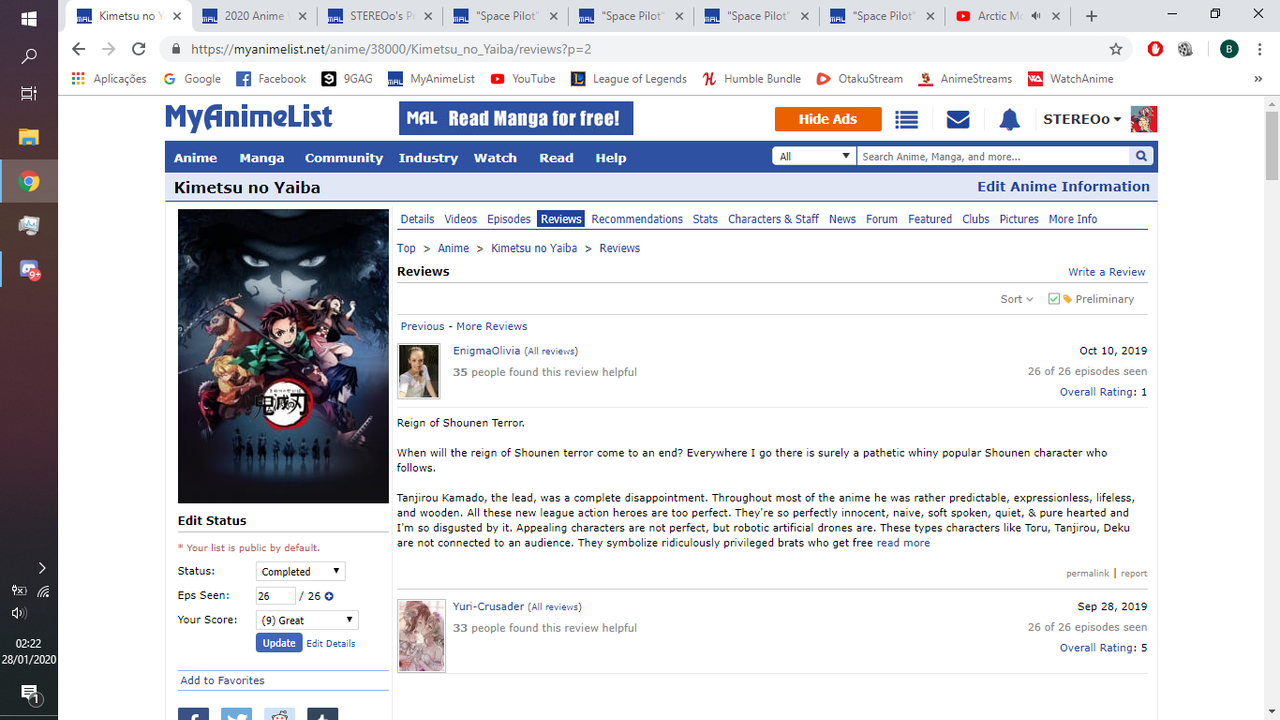
Task: Toggle the Preliminary reviews checkbox
Action: click(1054, 299)
